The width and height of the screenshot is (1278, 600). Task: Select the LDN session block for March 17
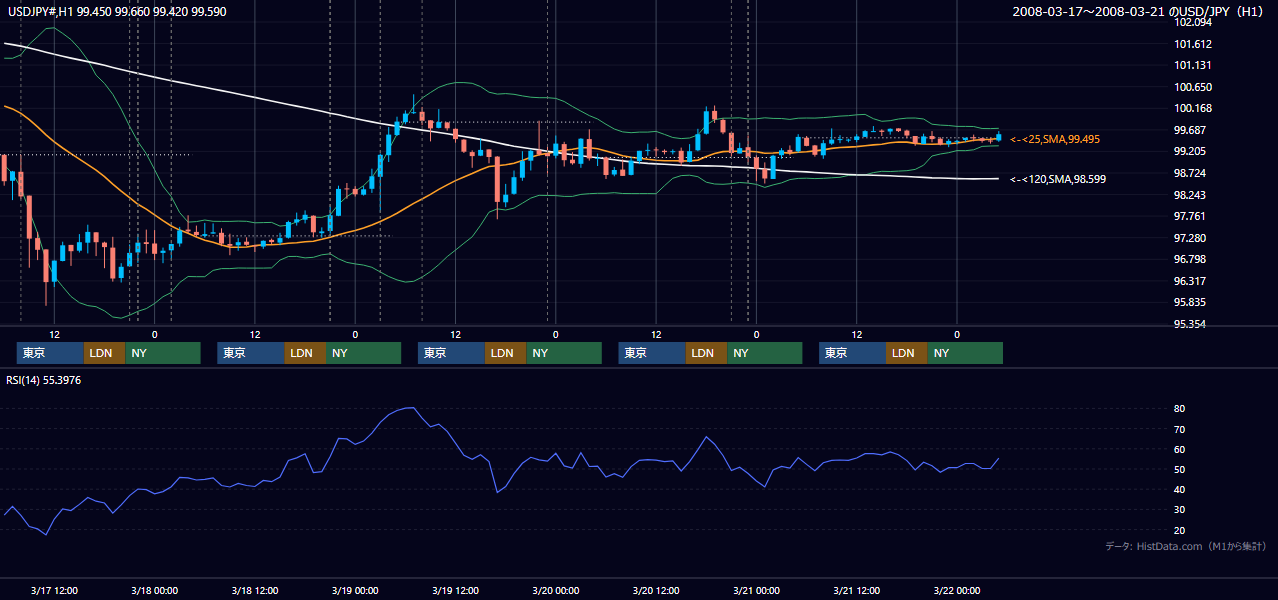104,353
